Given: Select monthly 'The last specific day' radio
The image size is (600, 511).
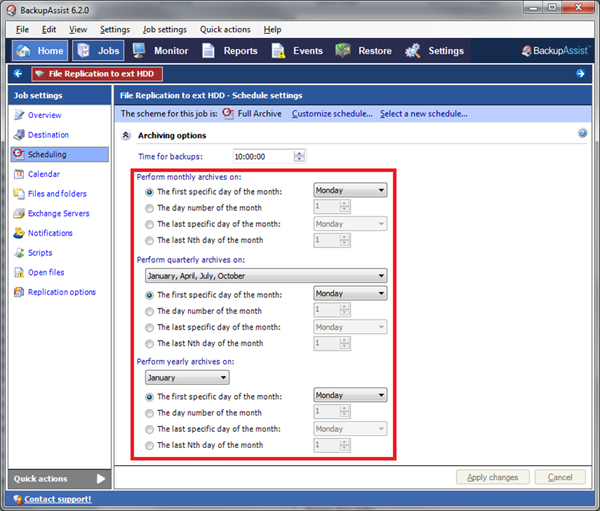Looking at the screenshot, I should coord(149,224).
